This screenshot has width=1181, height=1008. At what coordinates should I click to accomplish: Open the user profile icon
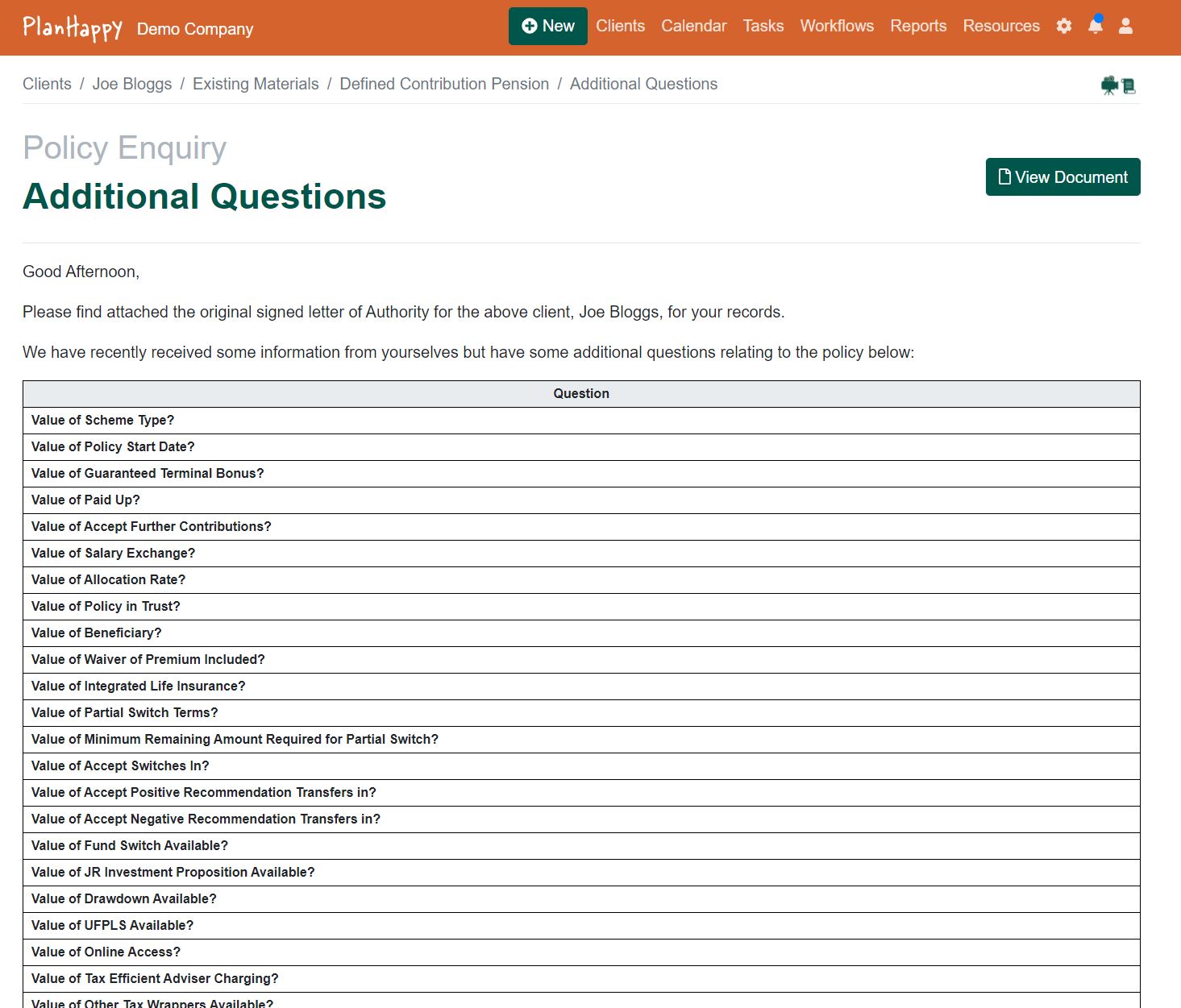[x=1125, y=26]
